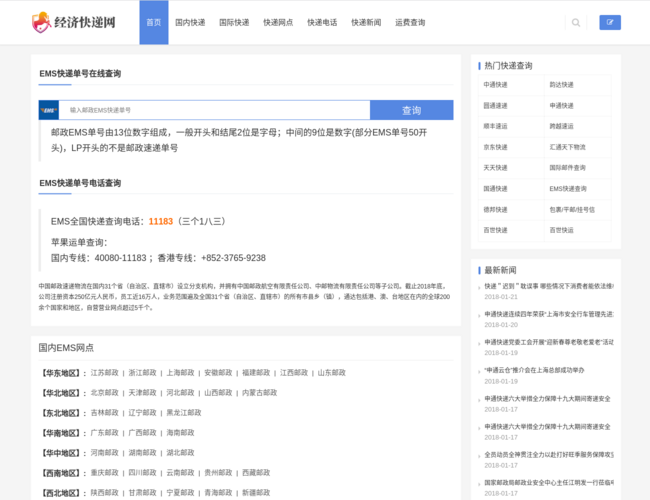Select 江苏邮政 under 华东地区

104,373
